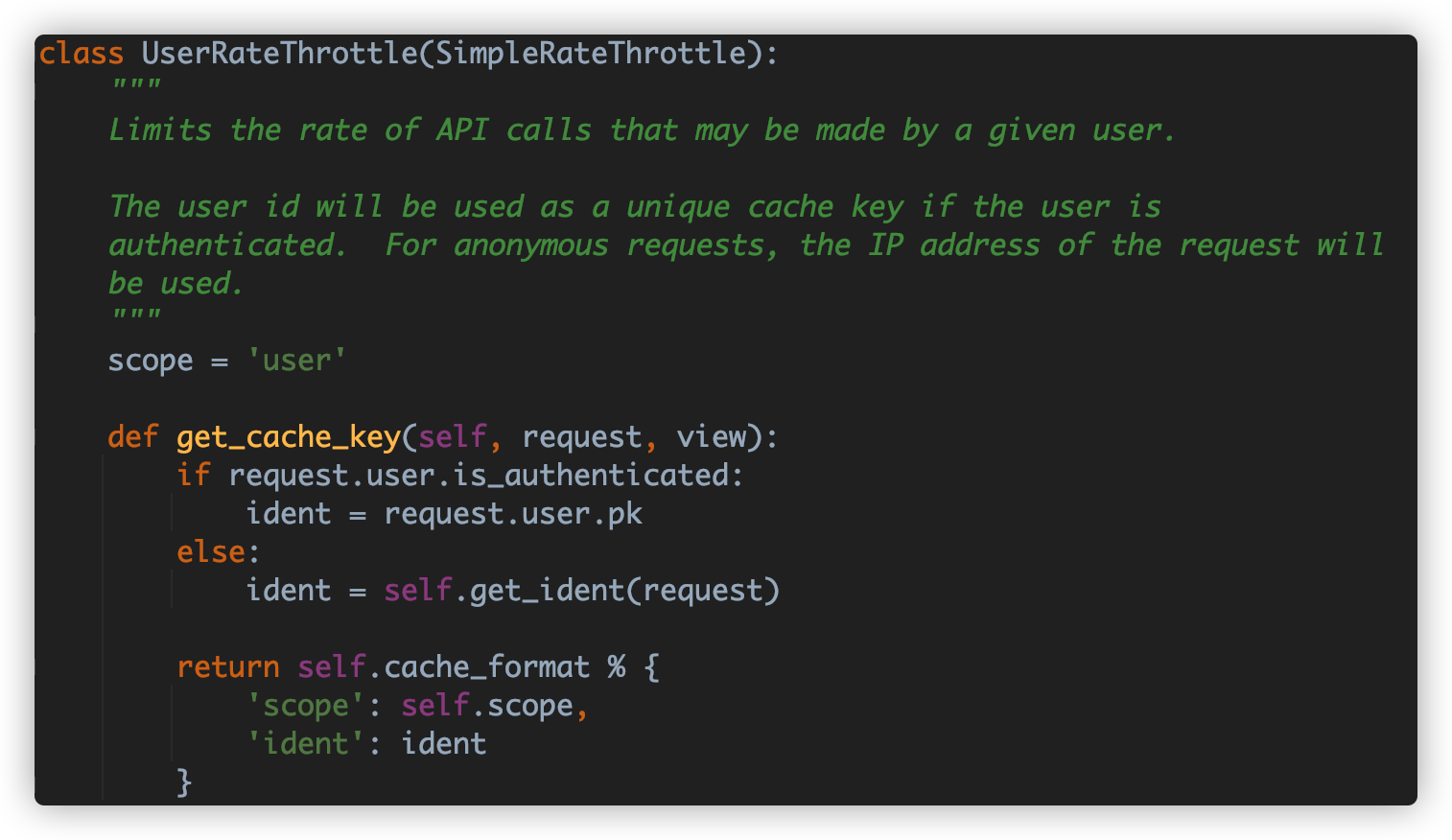Click the class name UserRateThrottle
This screenshot has width=1452, height=840.
[x=279, y=53]
